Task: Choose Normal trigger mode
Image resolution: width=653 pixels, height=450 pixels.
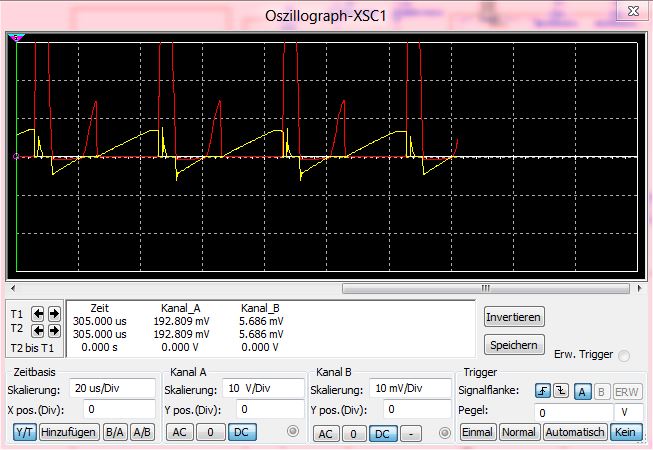Action: point(519,432)
